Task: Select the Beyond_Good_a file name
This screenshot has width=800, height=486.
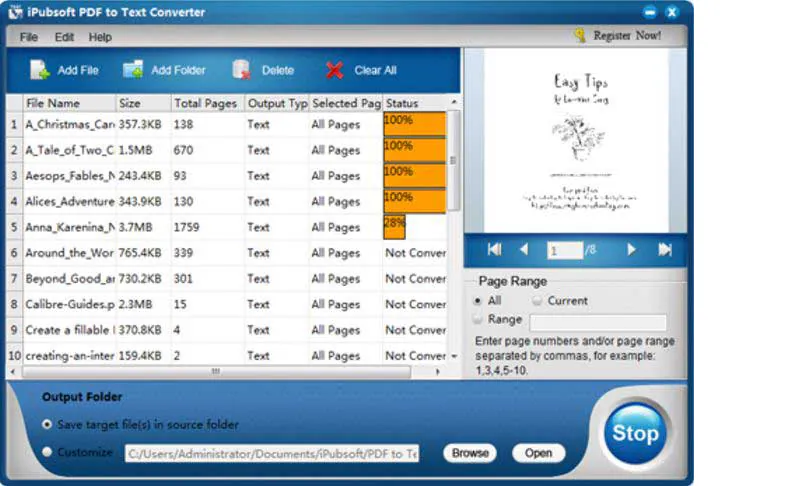Action: [70, 278]
